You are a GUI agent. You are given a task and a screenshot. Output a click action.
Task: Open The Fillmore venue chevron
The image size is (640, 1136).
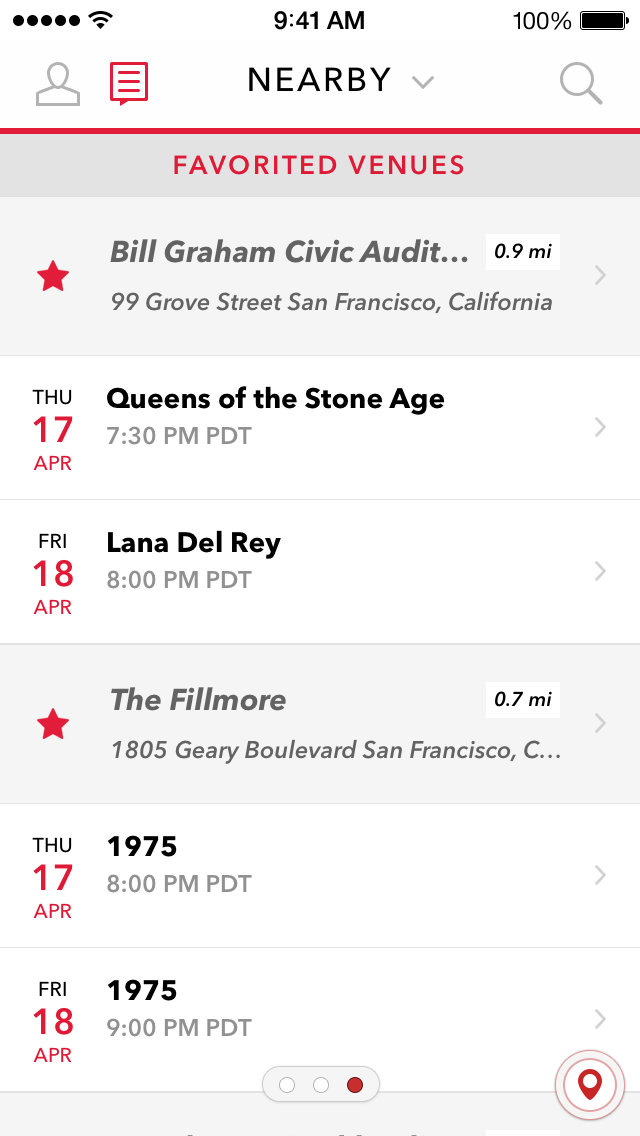[600, 723]
